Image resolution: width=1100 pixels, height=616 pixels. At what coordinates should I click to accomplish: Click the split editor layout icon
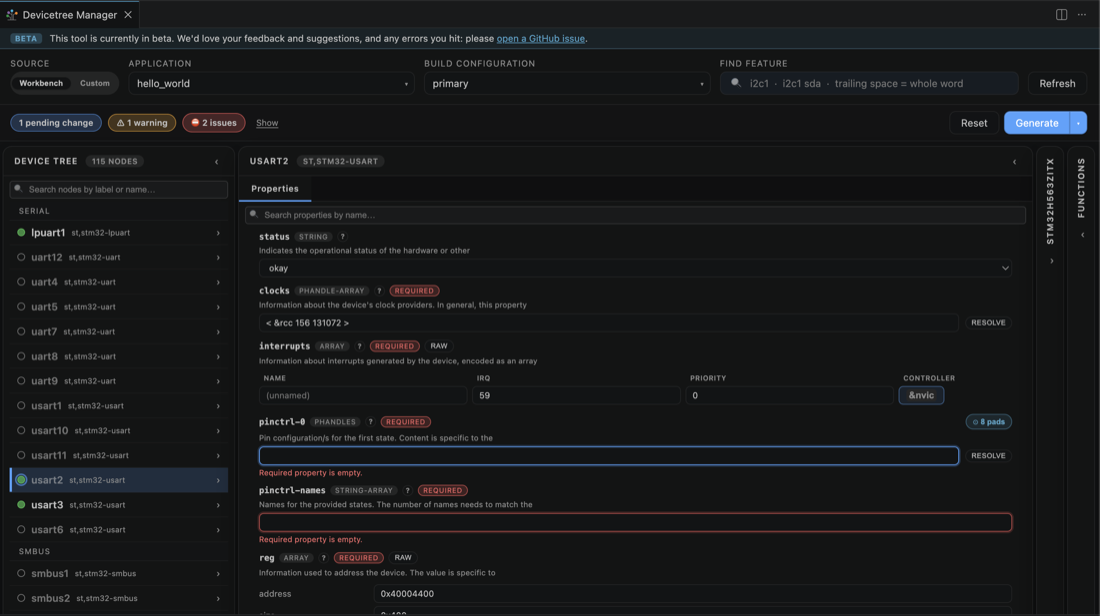tap(1061, 15)
